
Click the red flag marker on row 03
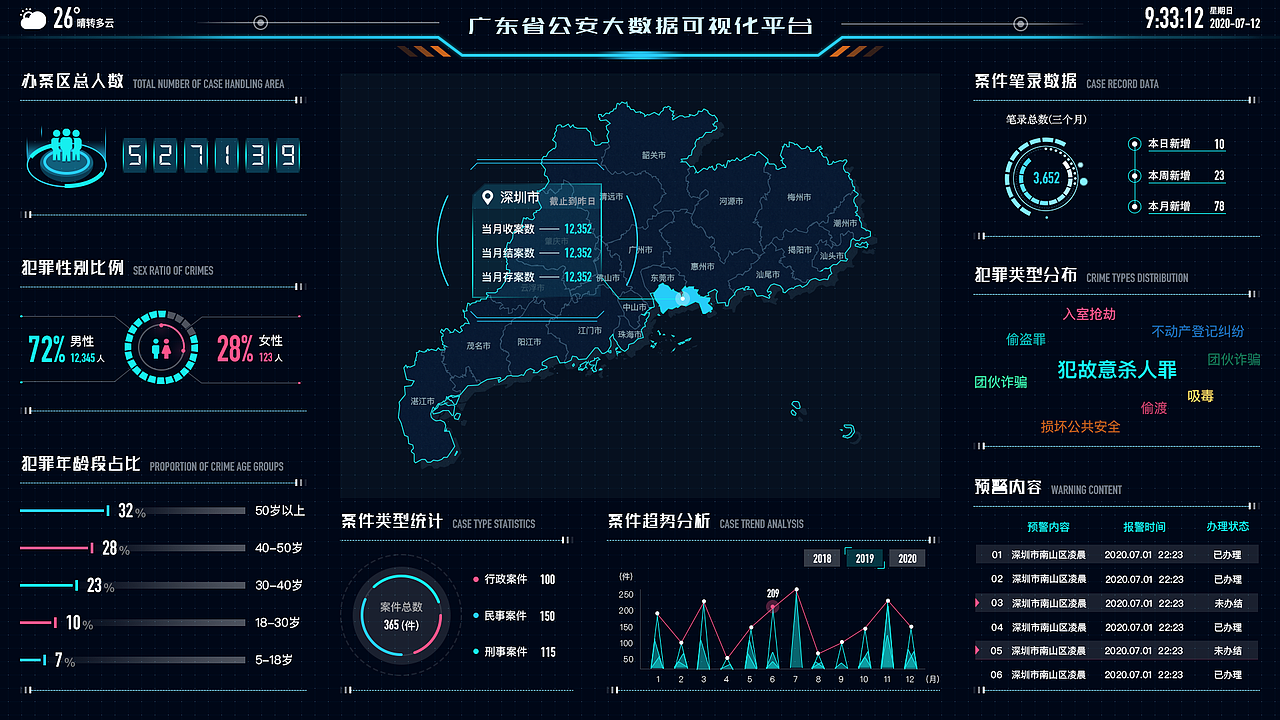(x=979, y=603)
